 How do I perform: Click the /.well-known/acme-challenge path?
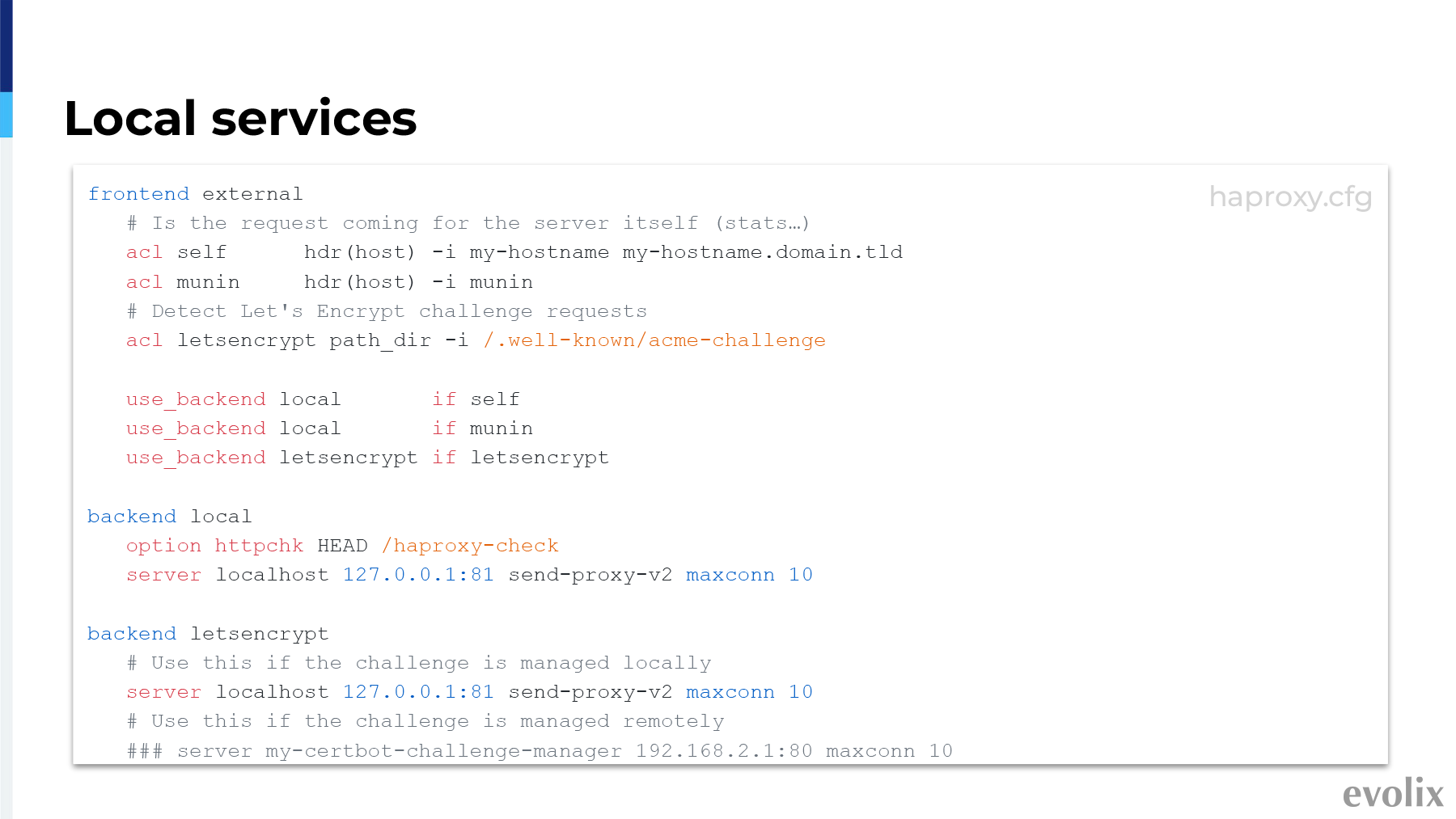[x=654, y=340]
